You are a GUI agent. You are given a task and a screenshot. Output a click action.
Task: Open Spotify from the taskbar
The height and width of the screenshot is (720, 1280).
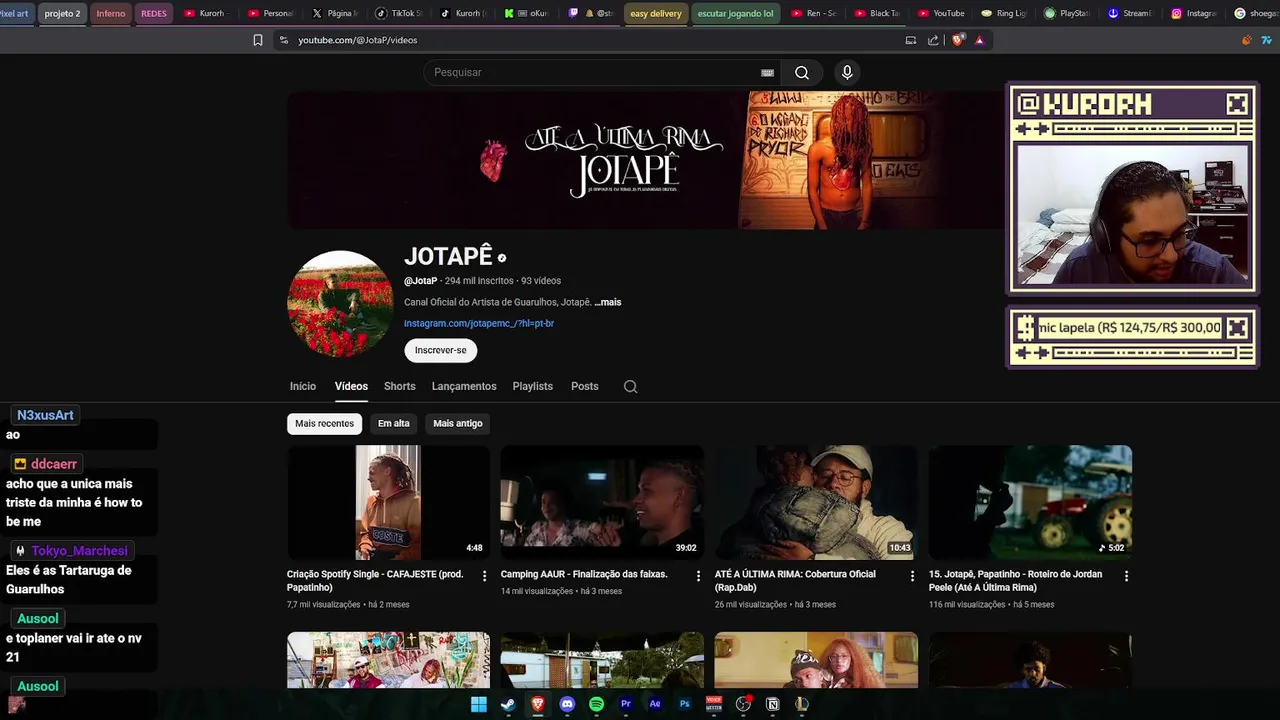pyautogui.click(x=596, y=704)
